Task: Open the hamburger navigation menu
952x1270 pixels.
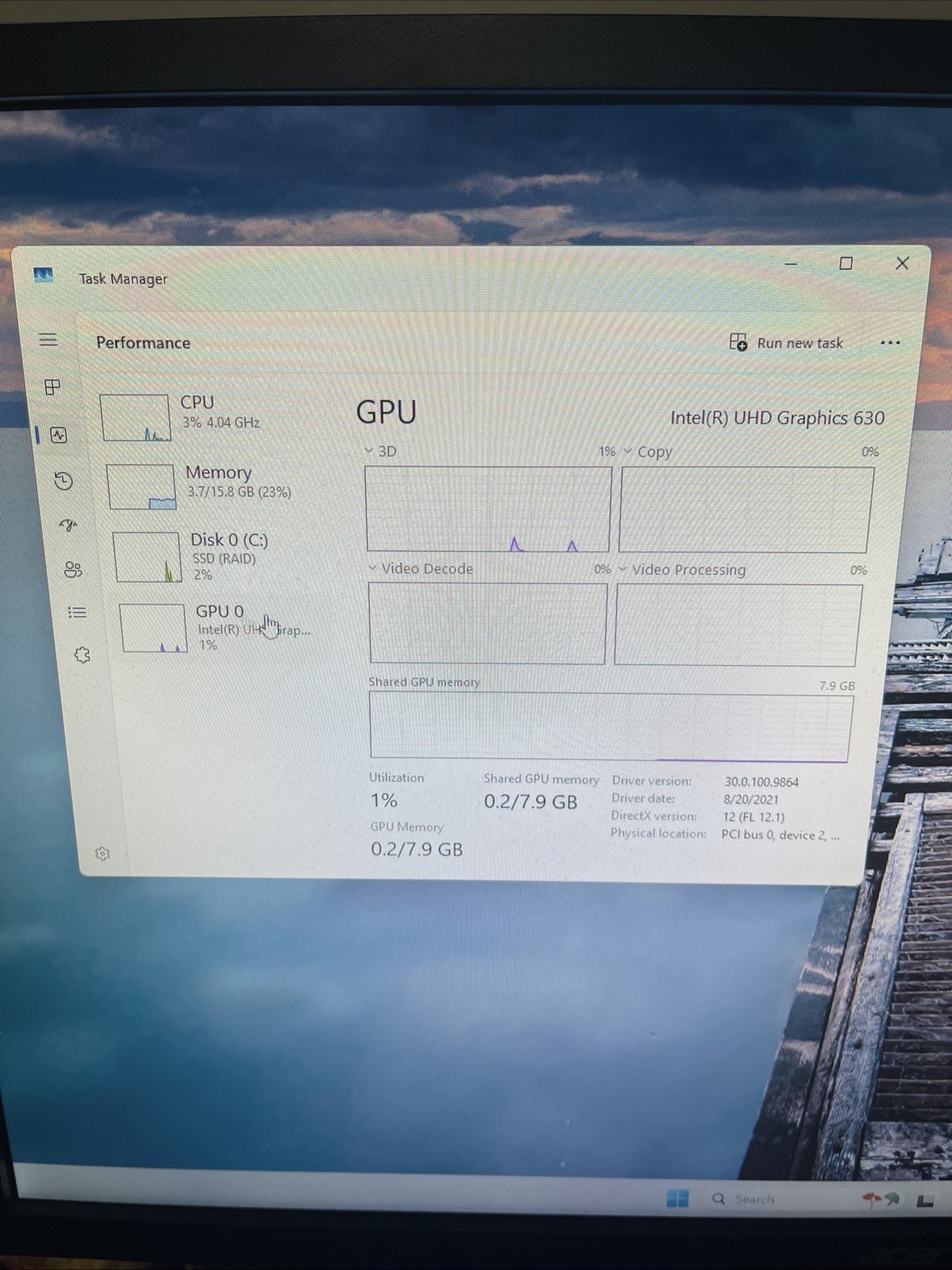Action: [48, 340]
